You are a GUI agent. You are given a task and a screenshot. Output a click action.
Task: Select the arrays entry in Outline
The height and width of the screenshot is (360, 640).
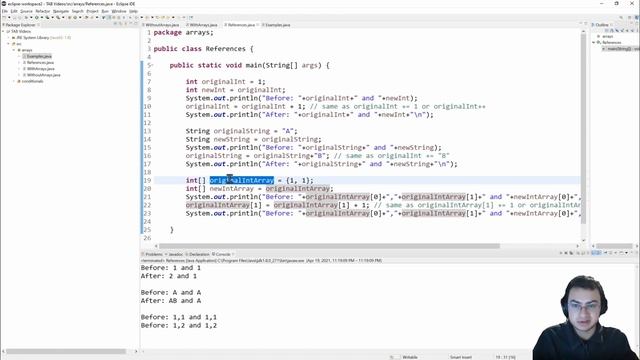608,36
